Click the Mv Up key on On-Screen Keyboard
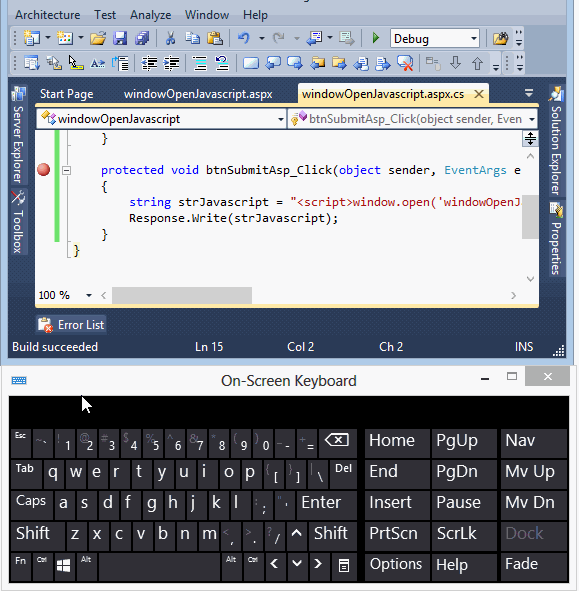Viewport: 579px width, 591px height. click(534, 474)
